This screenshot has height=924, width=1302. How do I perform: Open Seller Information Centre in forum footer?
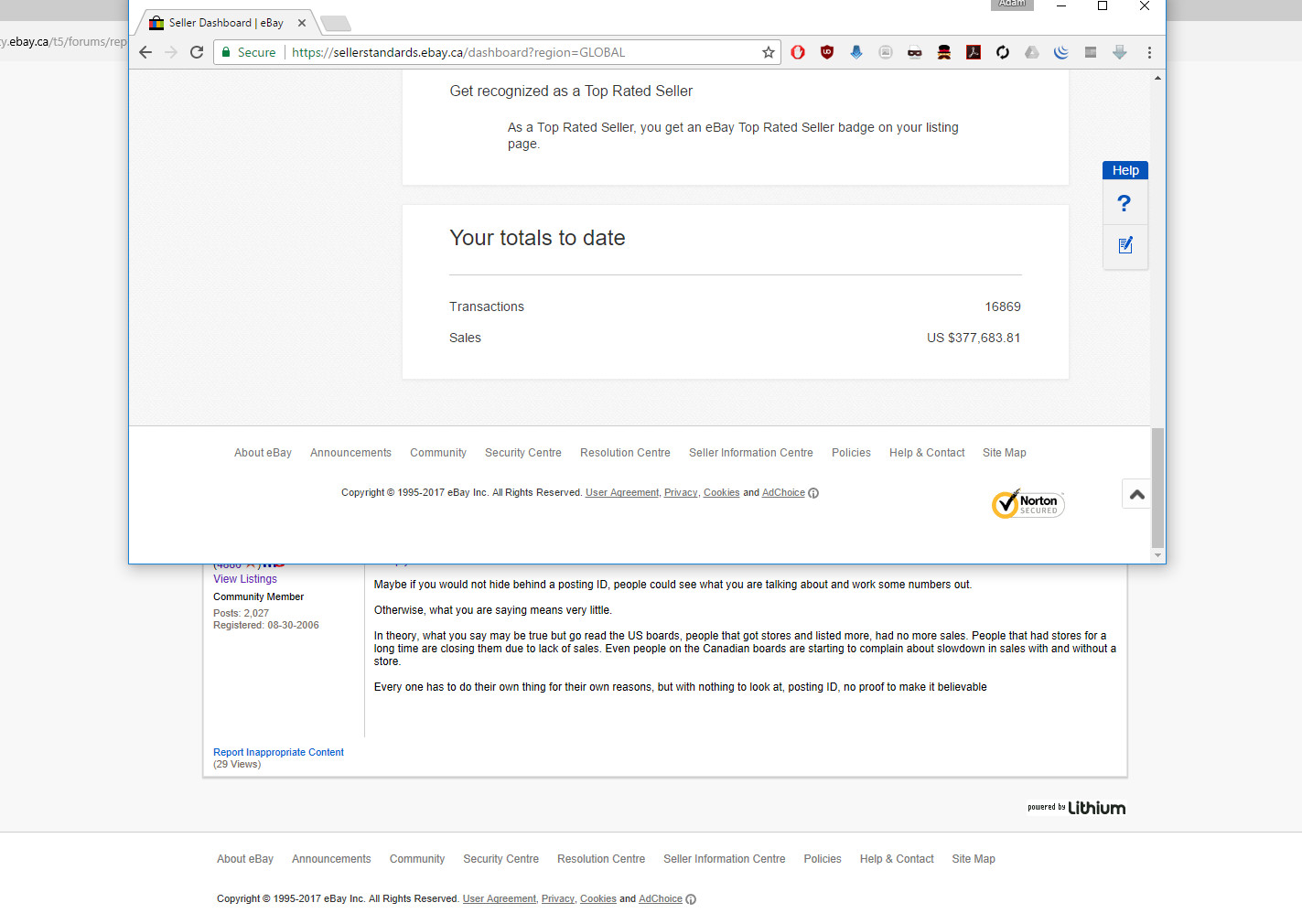tap(725, 859)
